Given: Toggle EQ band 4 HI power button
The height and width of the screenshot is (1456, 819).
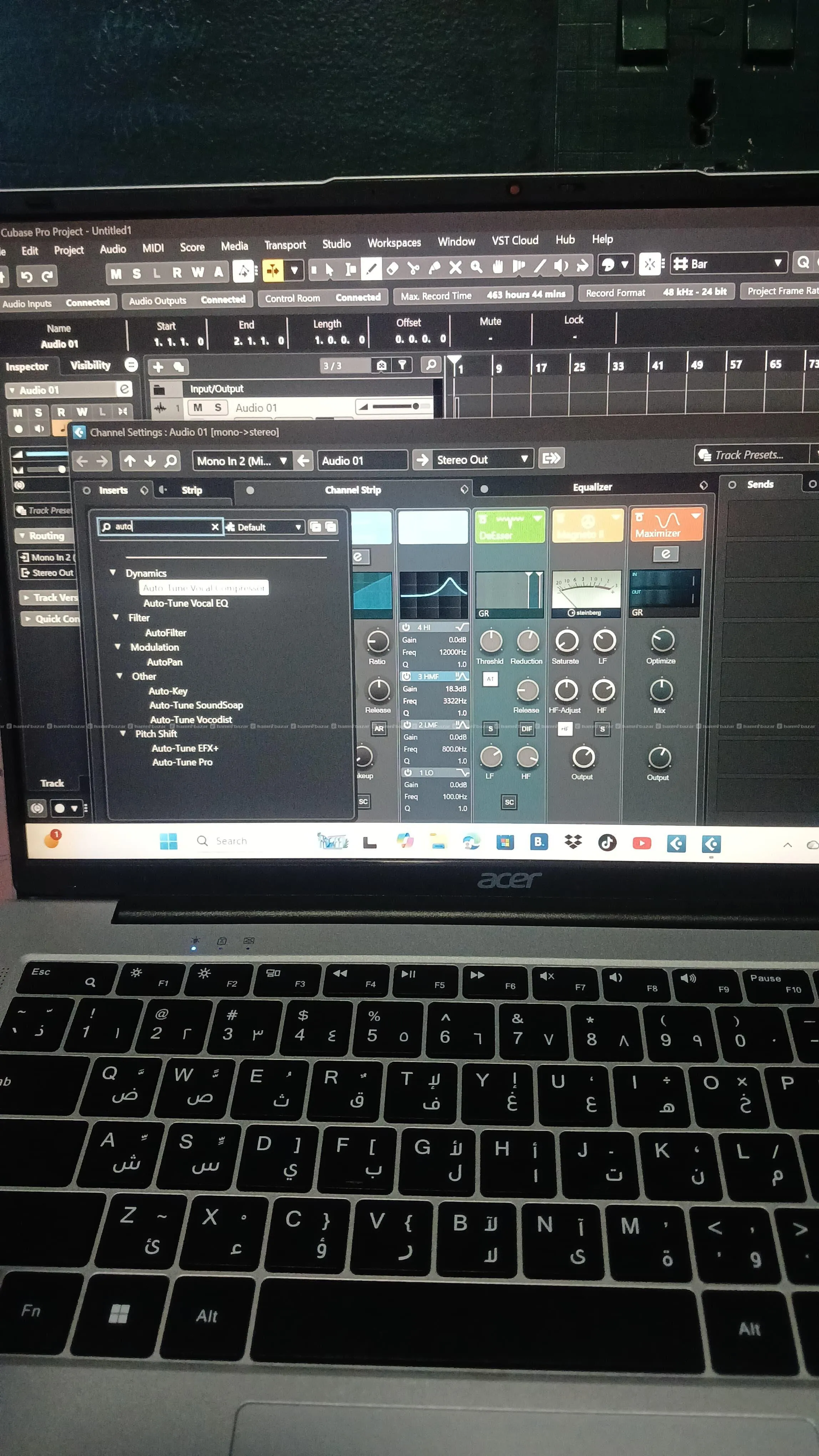Looking at the screenshot, I should tap(406, 627).
